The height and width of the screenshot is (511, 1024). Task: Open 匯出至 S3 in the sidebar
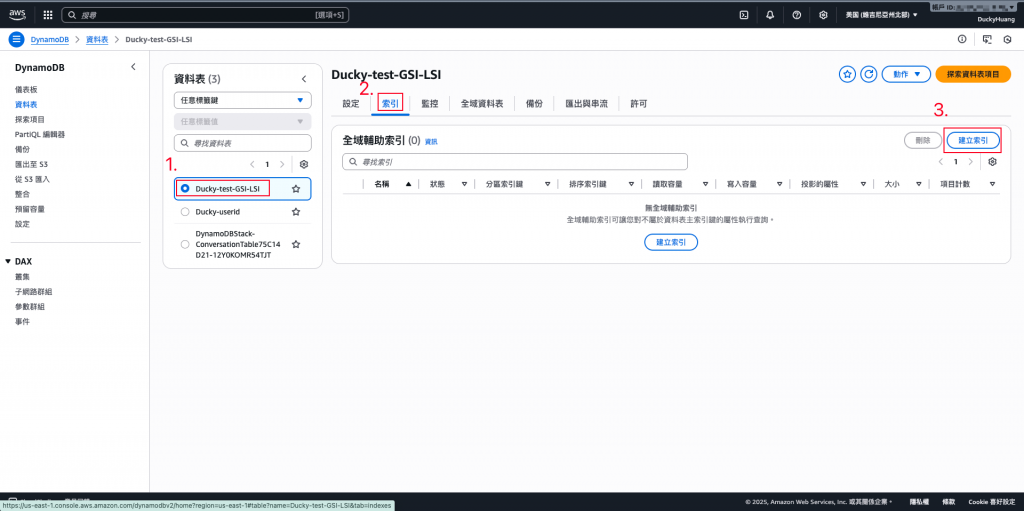point(33,164)
